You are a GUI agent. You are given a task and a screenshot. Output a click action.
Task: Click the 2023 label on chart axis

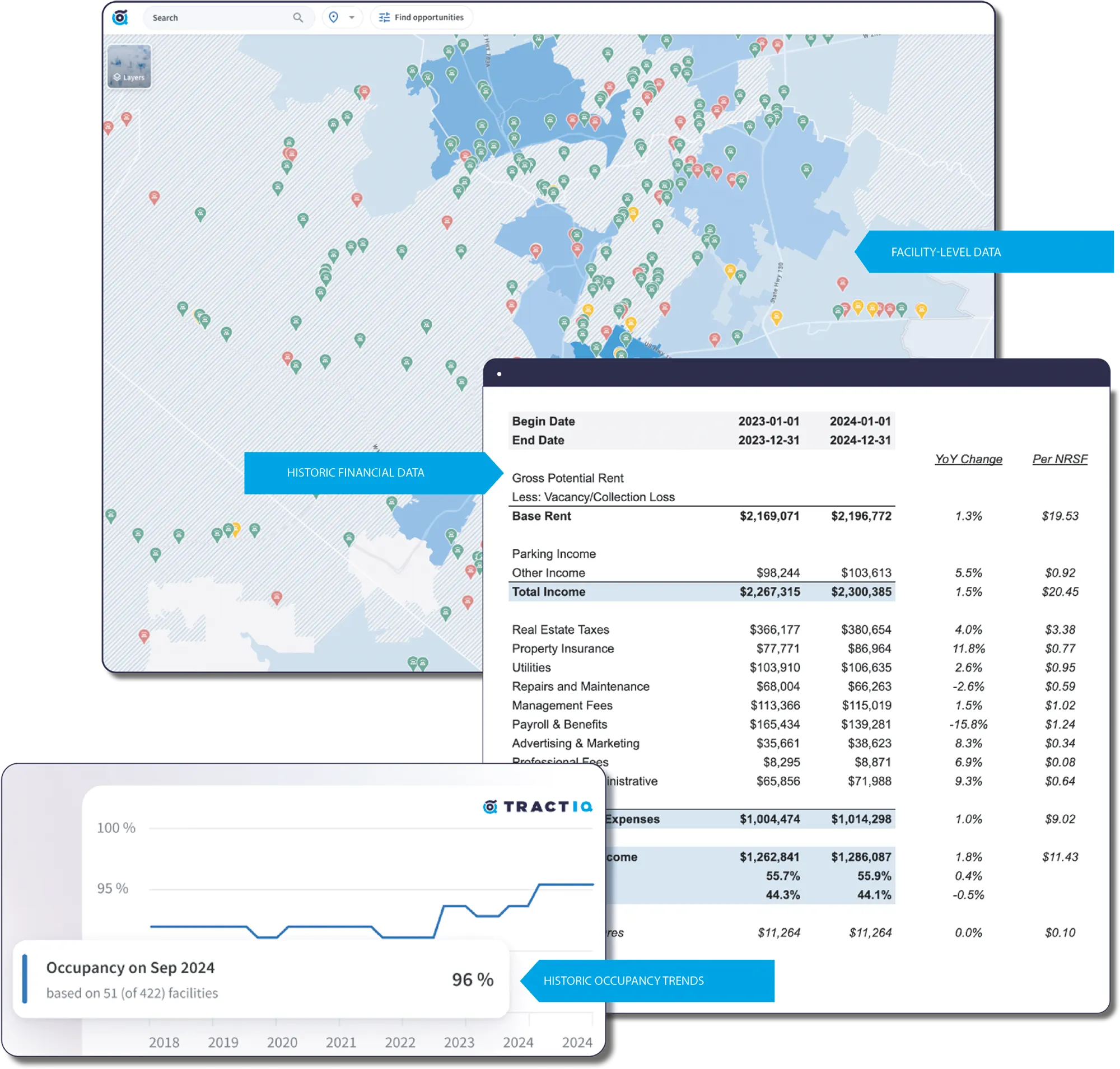[x=459, y=1042]
